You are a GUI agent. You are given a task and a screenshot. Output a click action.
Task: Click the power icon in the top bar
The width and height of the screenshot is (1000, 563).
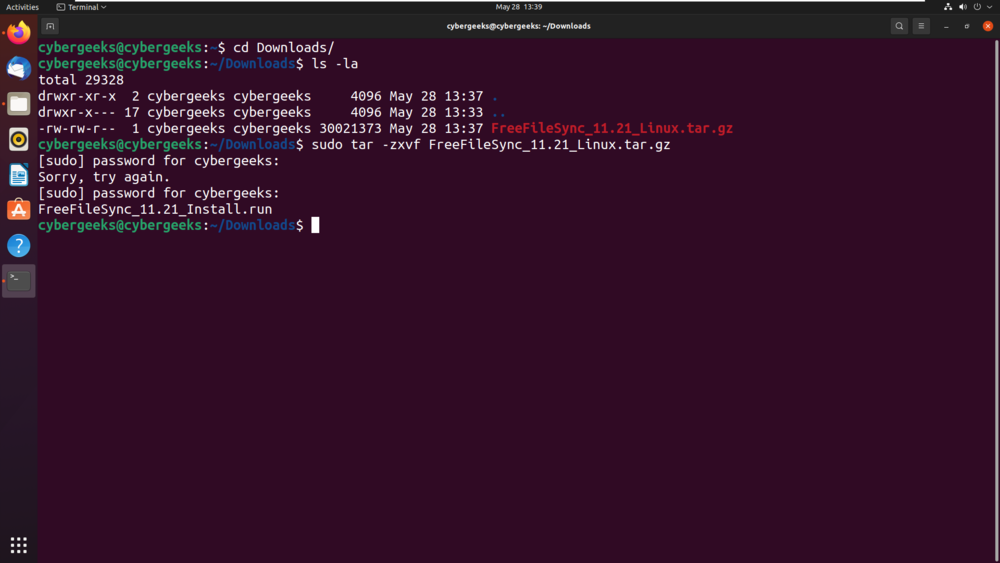[x=977, y=7]
